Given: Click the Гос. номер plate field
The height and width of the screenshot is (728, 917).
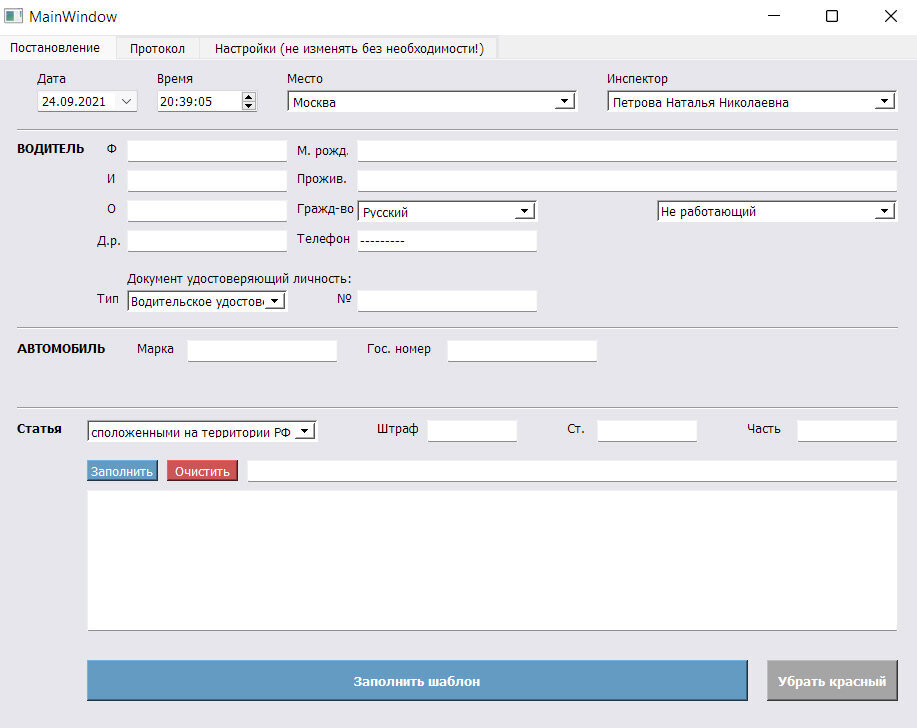Looking at the screenshot, I should 522,351.
